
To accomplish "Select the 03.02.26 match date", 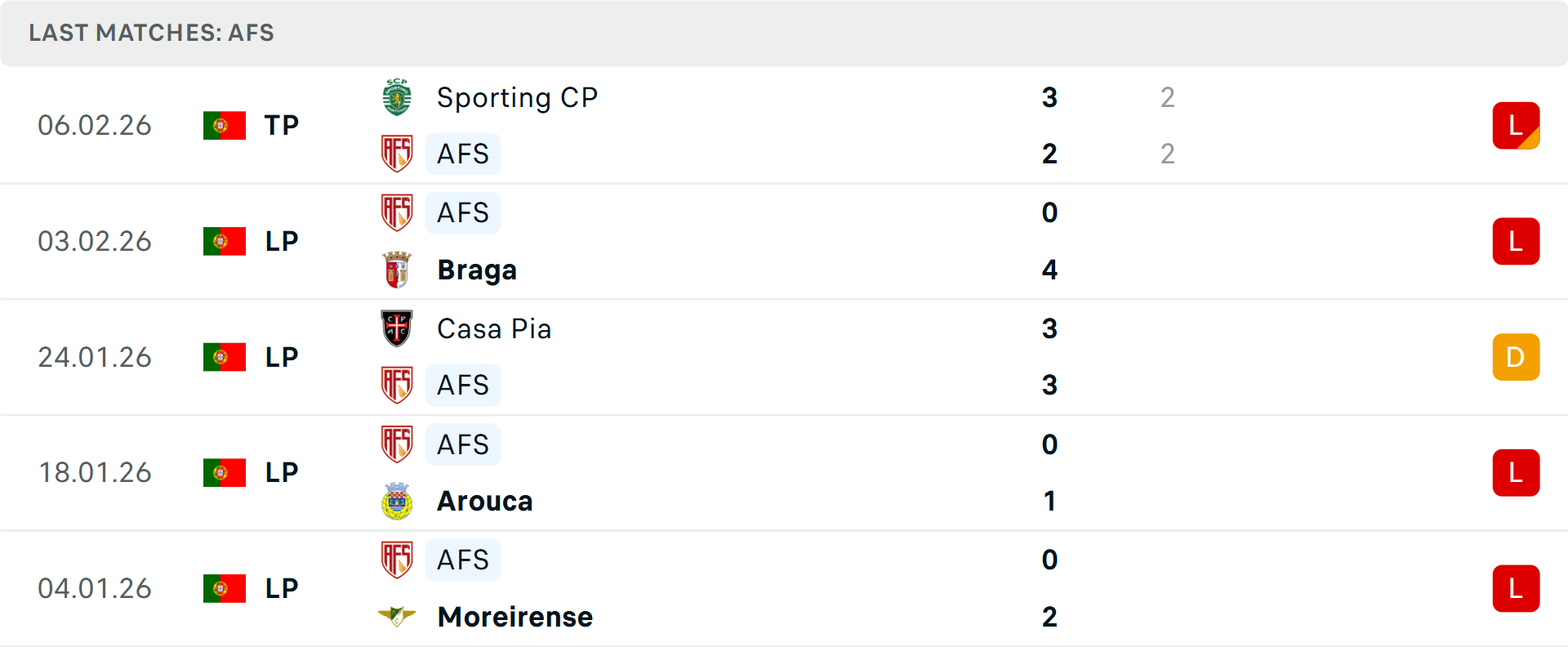I will tap(95, 241).
